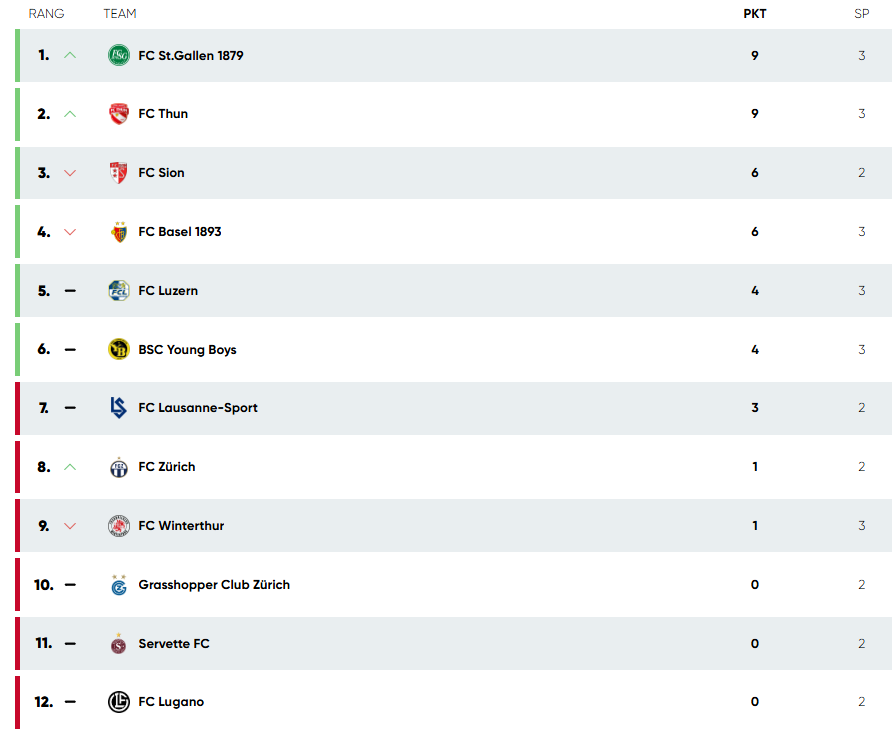892x742 pixels.
Task: Click the Grasshopper Club Zürich logo
Action: pos(119,585)
